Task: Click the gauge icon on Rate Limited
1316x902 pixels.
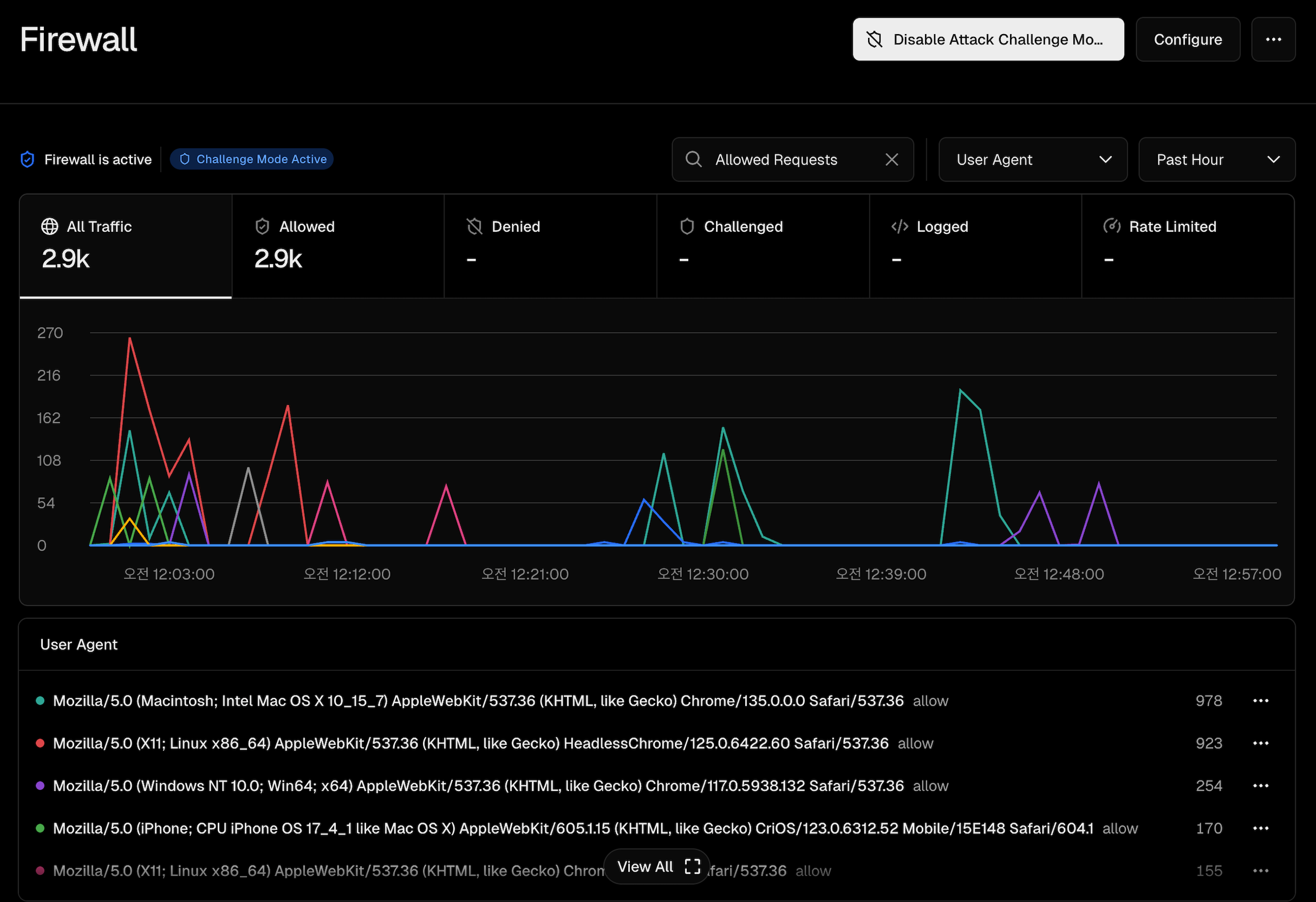Action: tap(1112, 226)
